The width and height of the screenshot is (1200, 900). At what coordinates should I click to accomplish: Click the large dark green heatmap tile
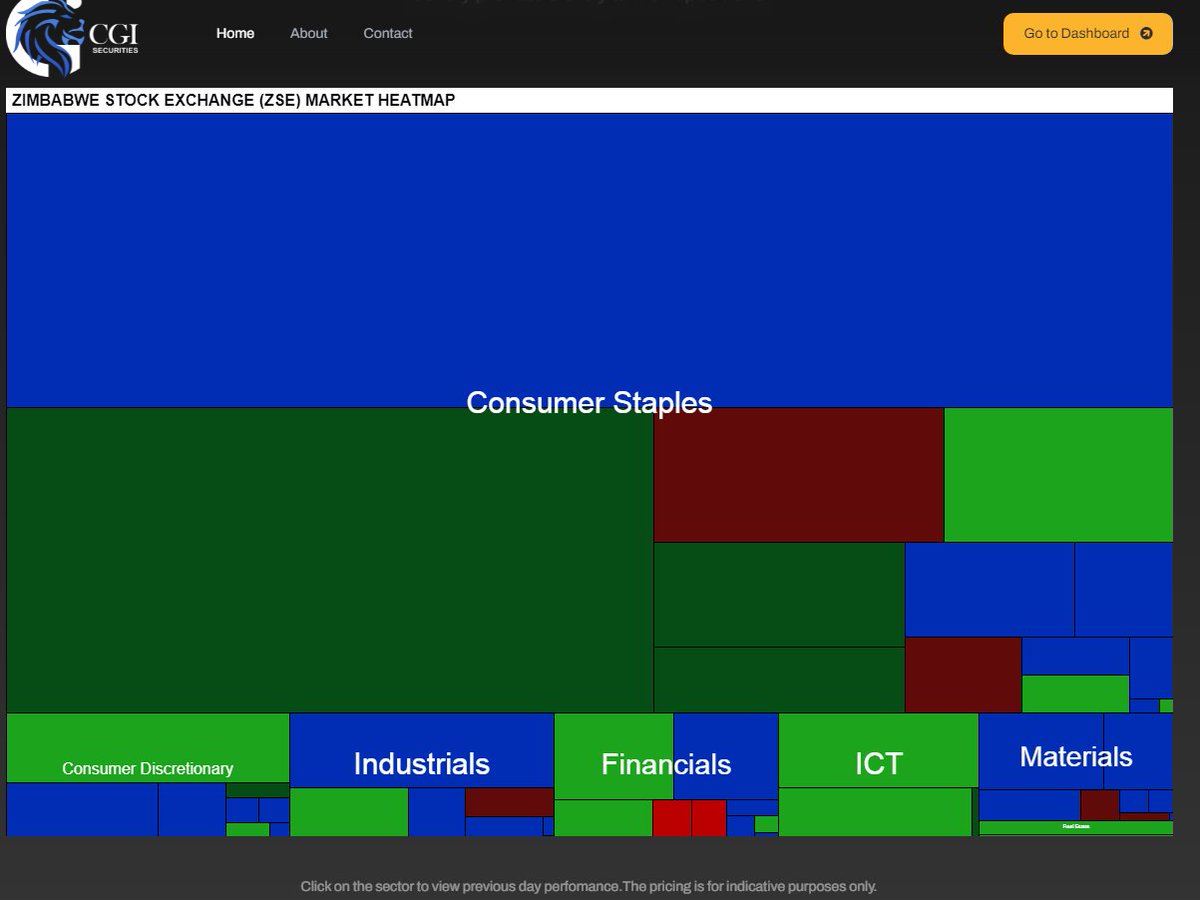tap(330, 560)
